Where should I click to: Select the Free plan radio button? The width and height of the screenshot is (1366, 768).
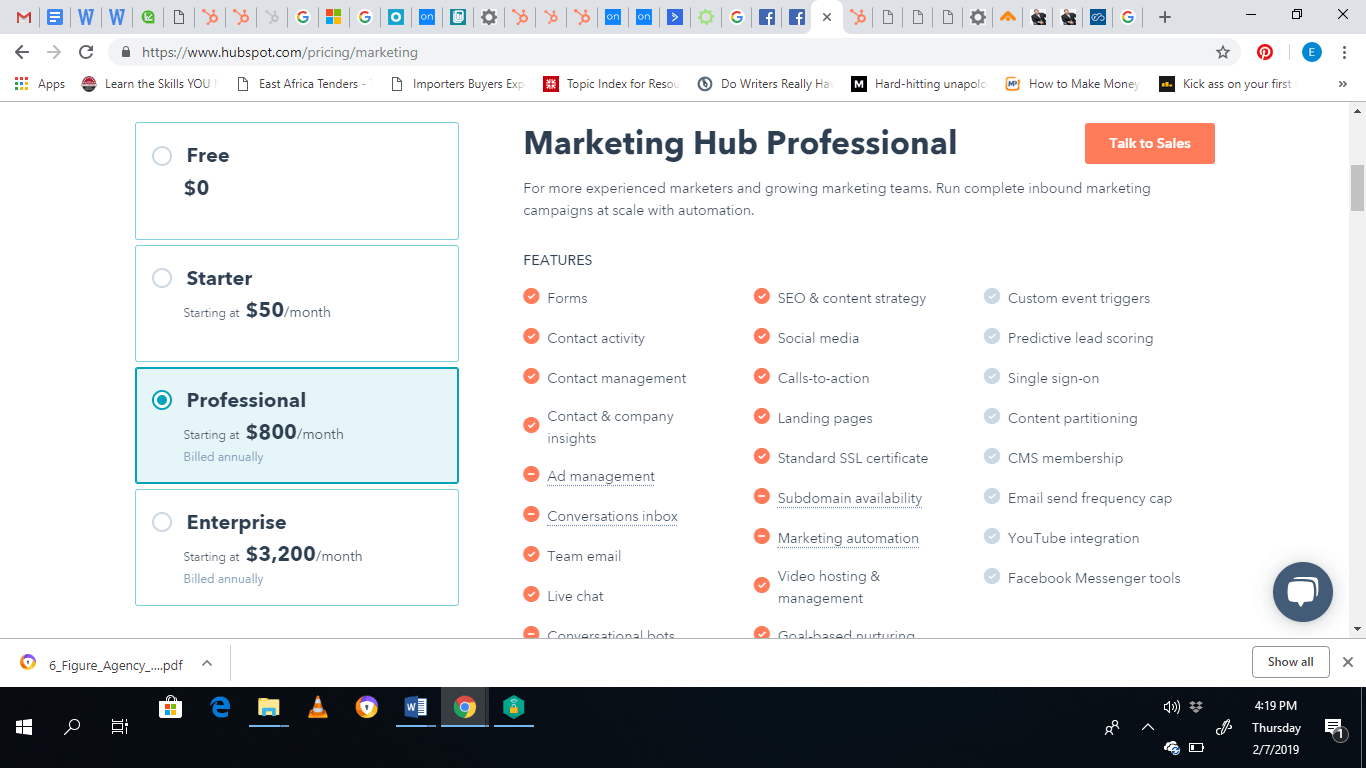point(162,155)
